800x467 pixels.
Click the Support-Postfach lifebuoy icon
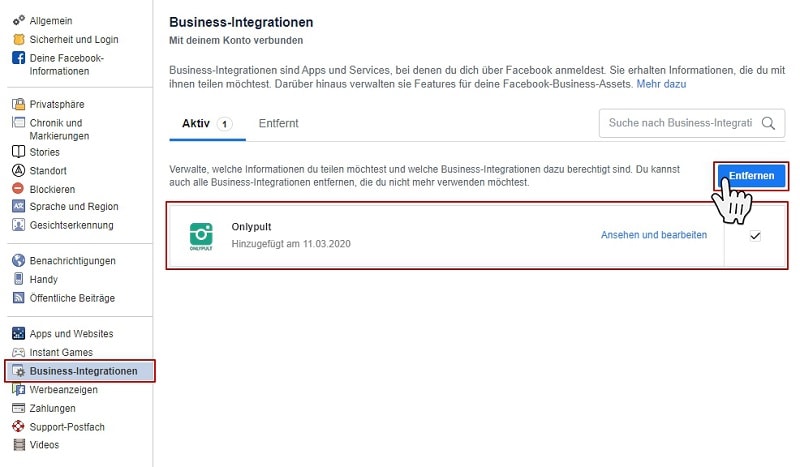pyautogui.click(x=17, y=427)
